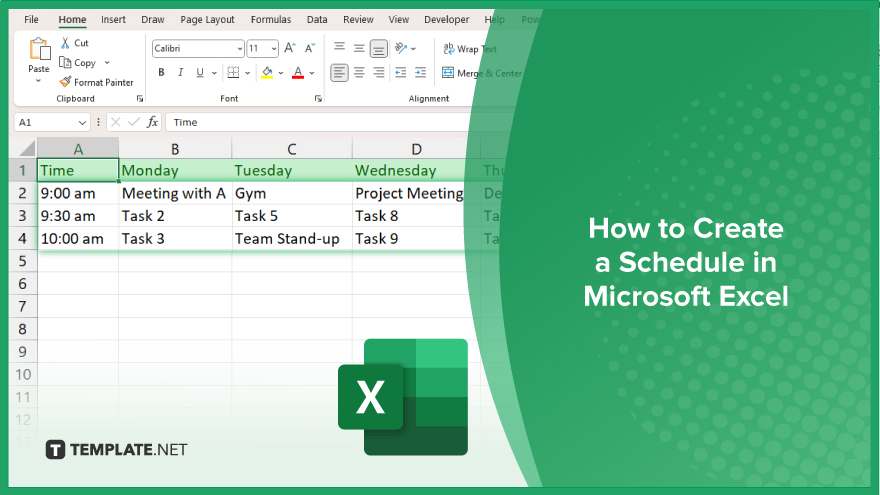Viewport: 880px width, 495px height.
Task: Click the formula bar Enter checkmark
Action: coord(134,122)
